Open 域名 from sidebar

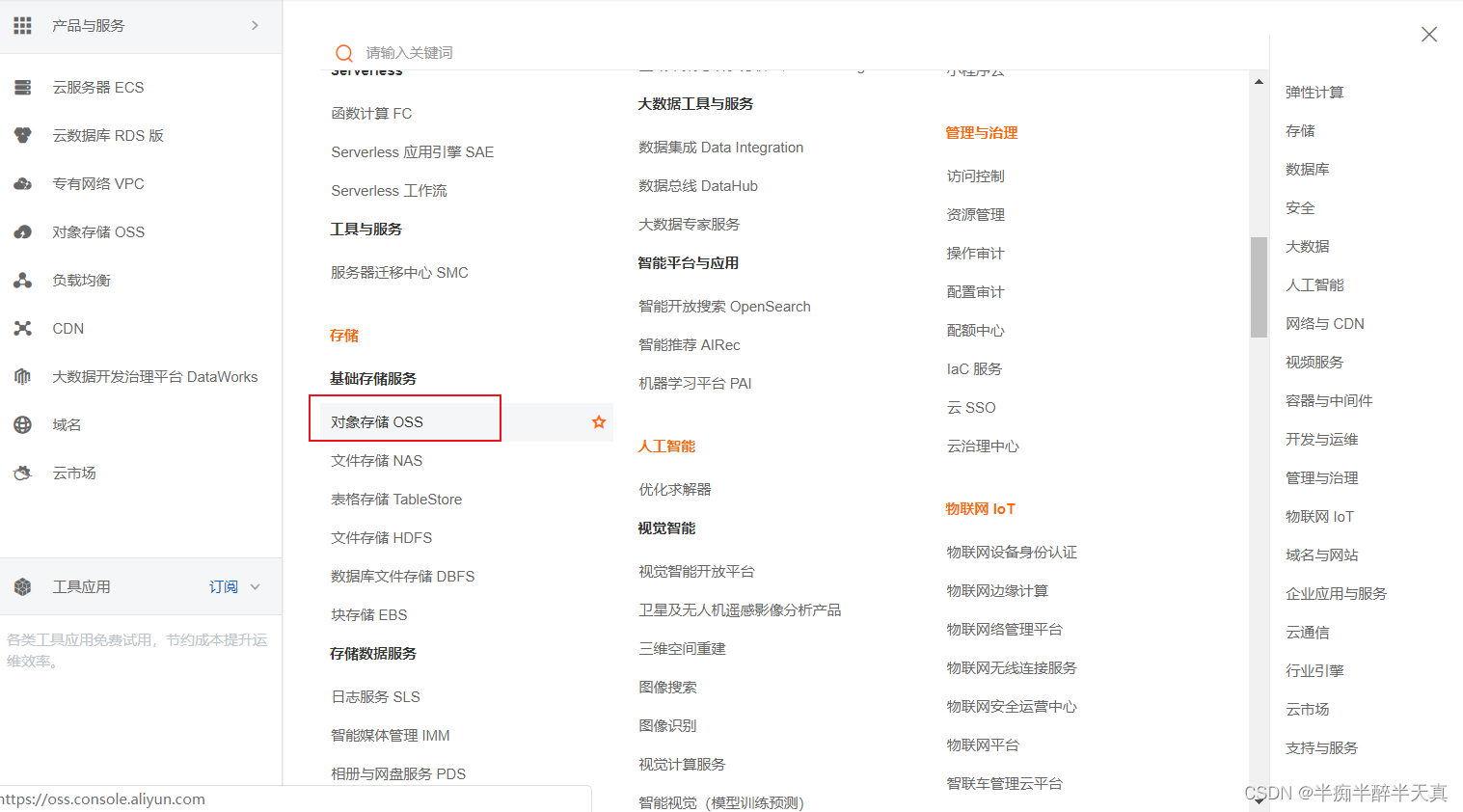[67, 424]
